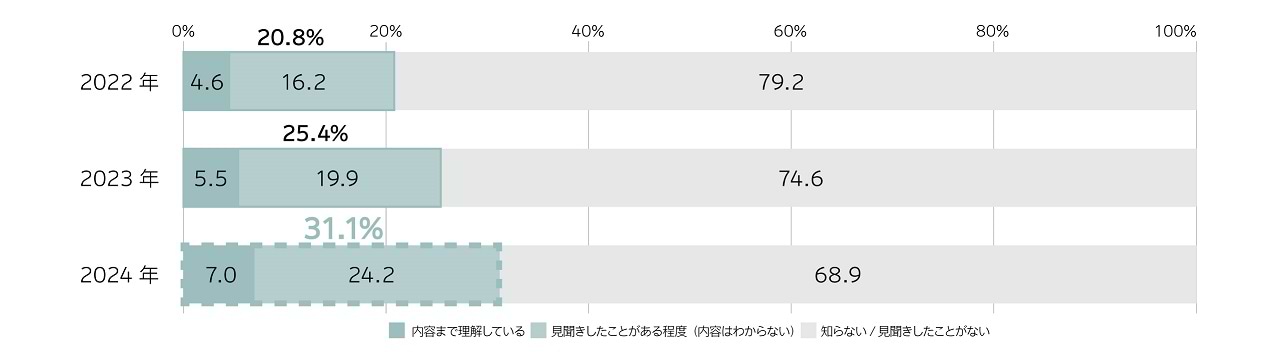Click the 内容まで理解している legend text
1276x363 pixels.
click(467, 330)
